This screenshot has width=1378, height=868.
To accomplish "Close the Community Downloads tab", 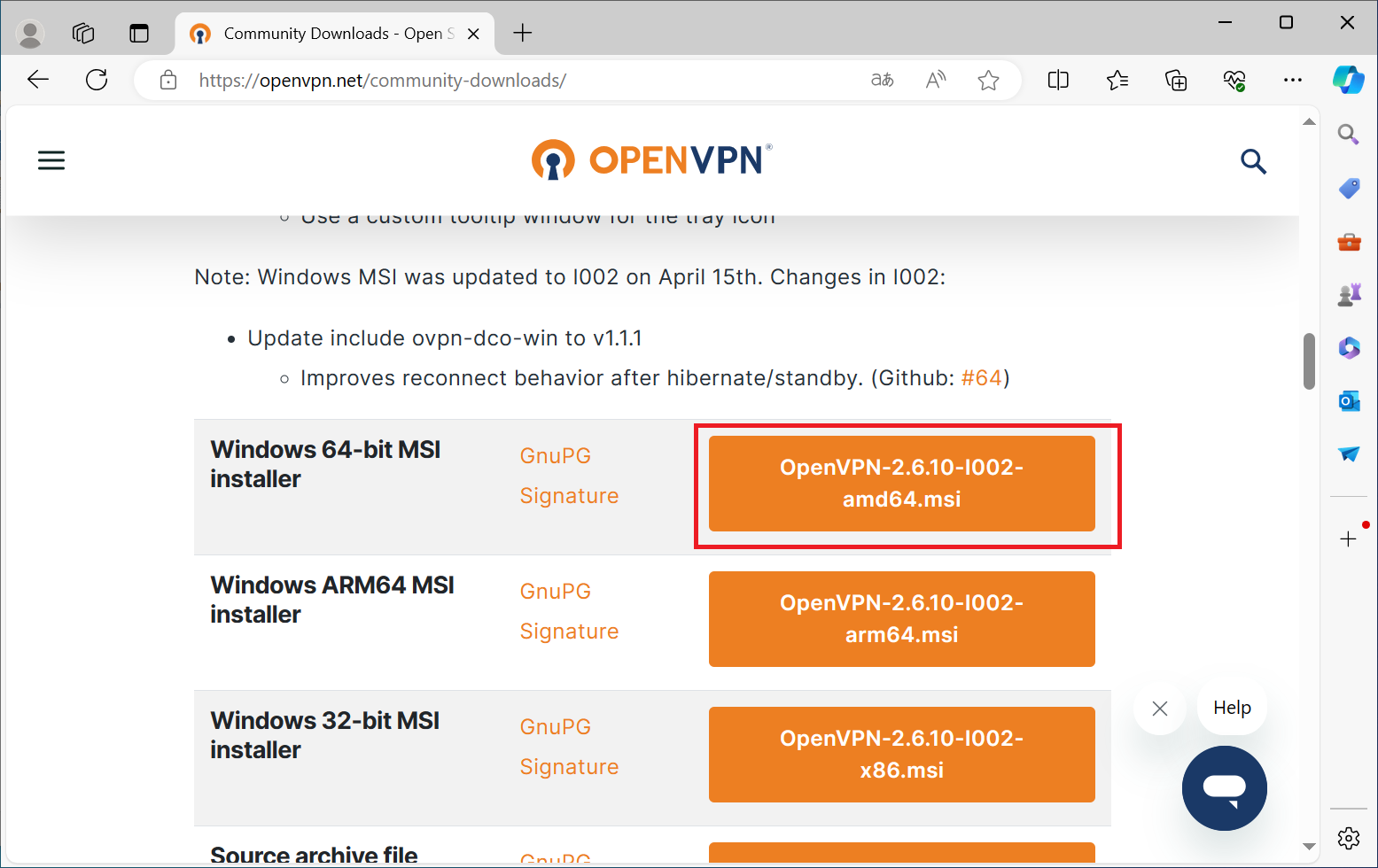I will (473, 34).
